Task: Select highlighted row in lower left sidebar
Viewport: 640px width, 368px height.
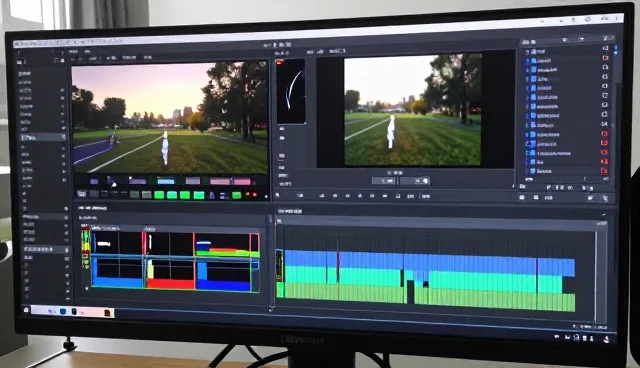Action: tap(45, 249)
